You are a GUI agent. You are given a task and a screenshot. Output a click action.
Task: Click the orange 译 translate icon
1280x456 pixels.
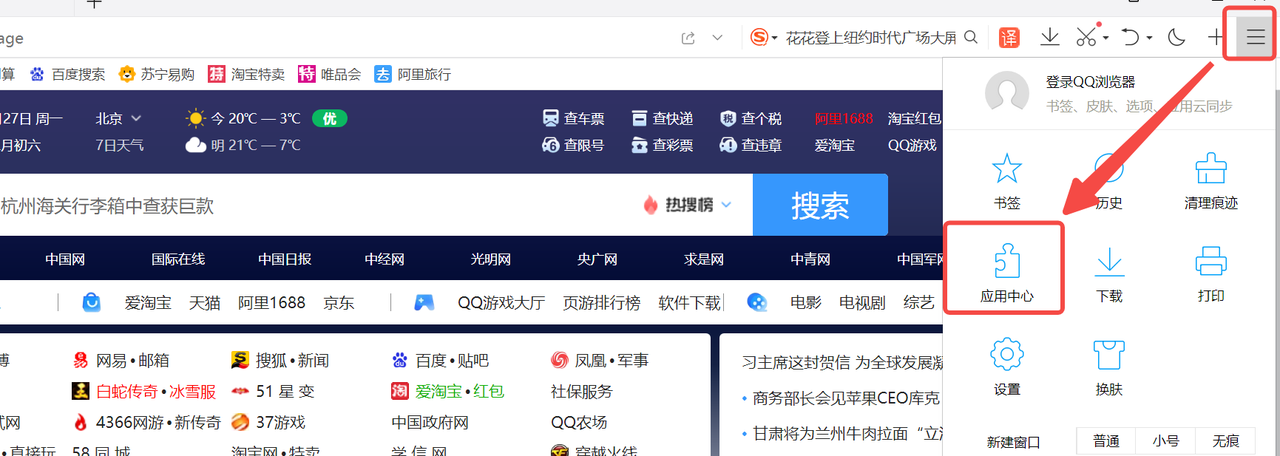click(x=1009, y=38)
